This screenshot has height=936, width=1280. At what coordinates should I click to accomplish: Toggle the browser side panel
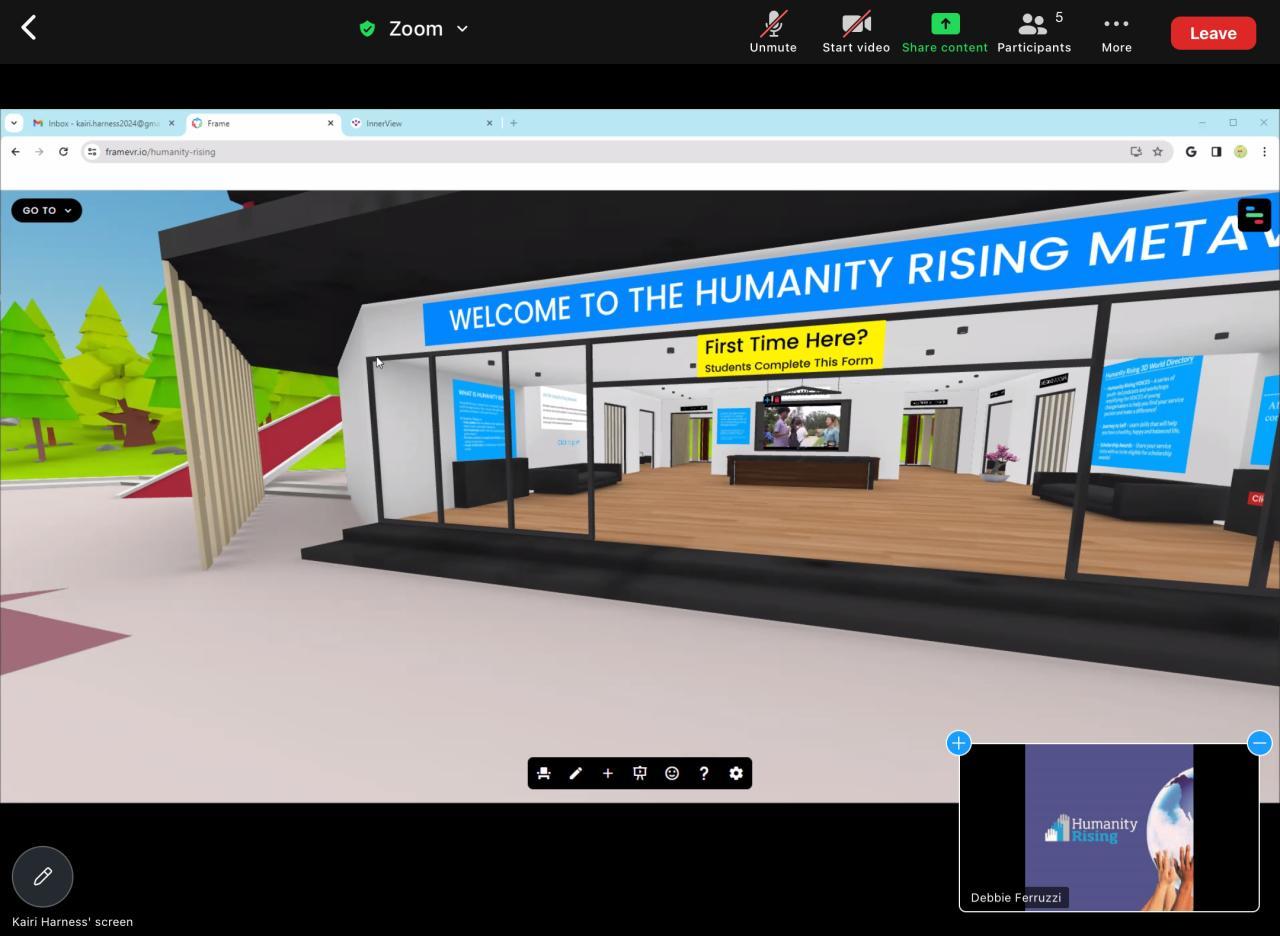[1216, 152]
